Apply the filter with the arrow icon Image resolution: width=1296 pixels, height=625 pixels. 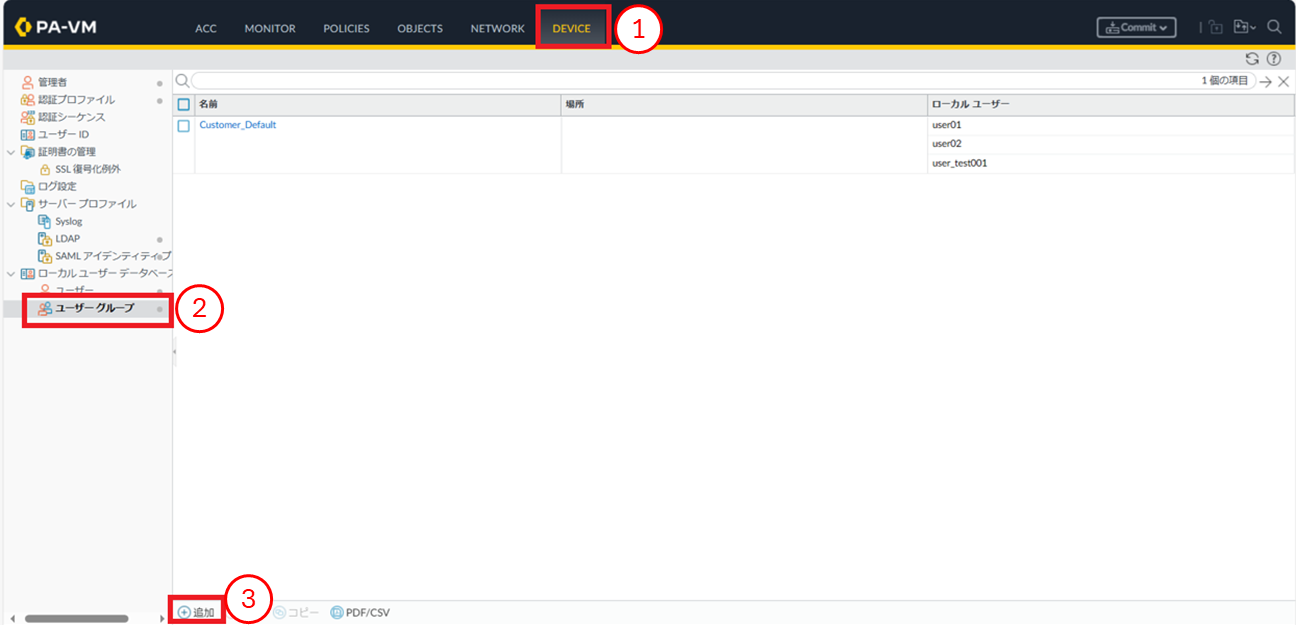[x=1266, y=81]
